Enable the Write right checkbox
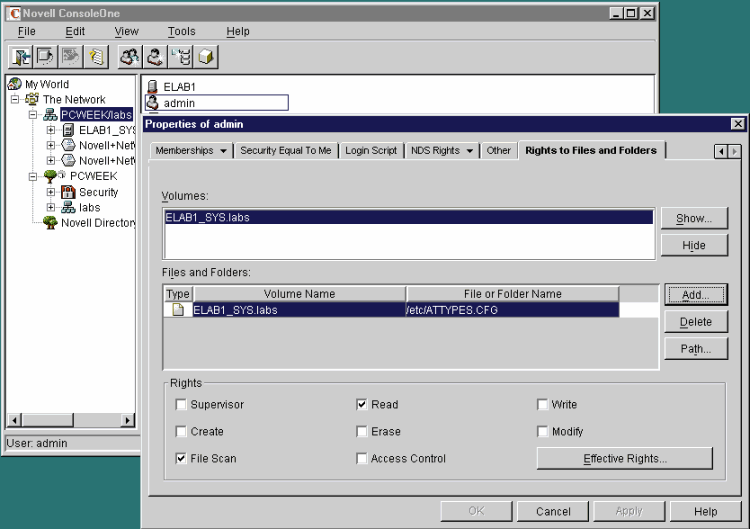 click(x=542, y=405)
